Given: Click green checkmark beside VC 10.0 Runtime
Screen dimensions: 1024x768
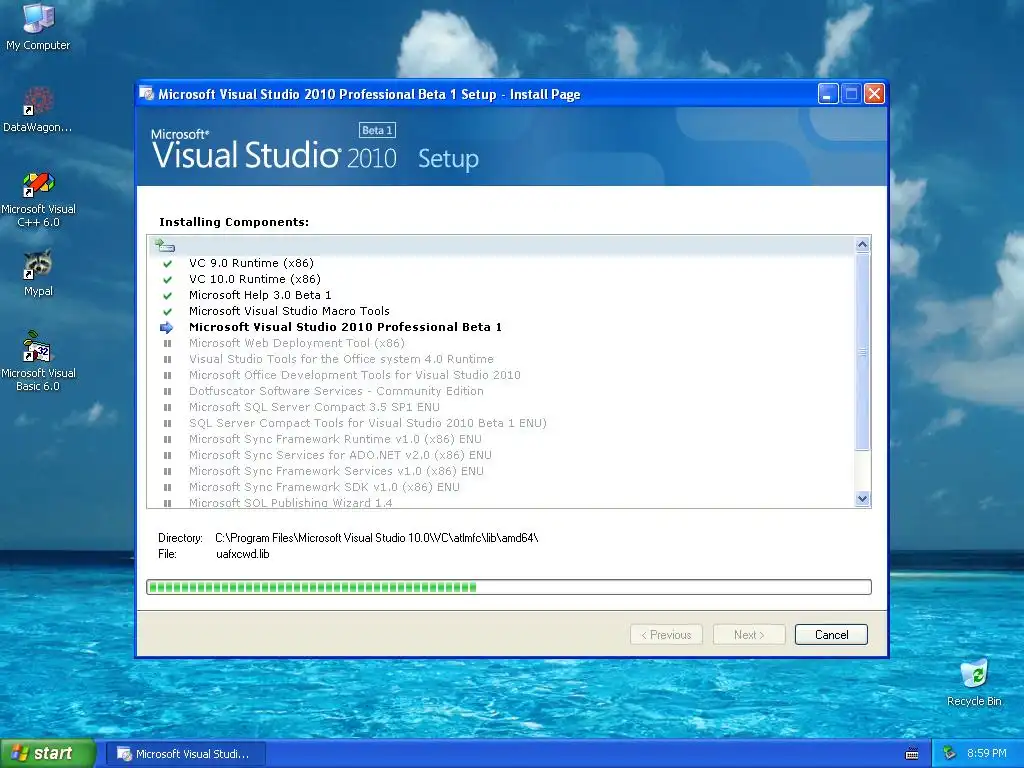Looking at the screenshot, I should point(167,280).
